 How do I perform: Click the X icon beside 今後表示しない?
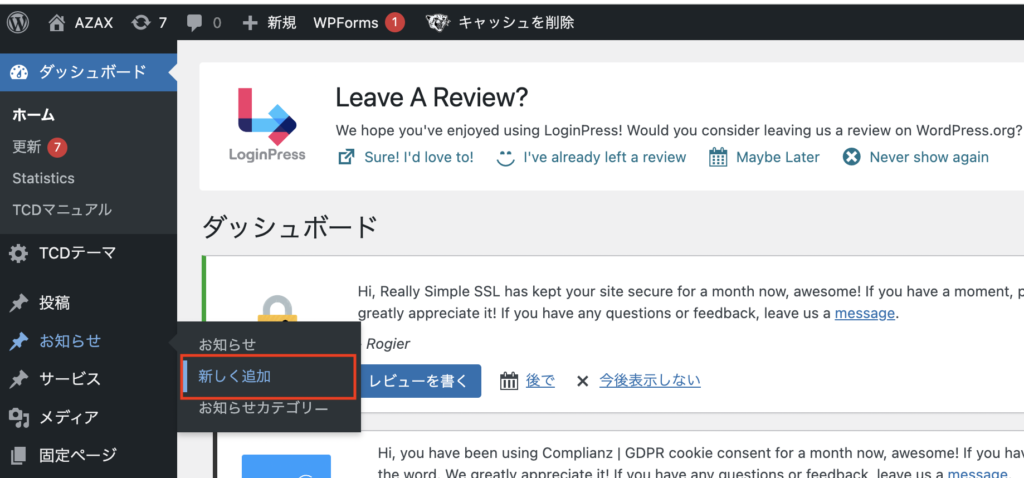583,381
